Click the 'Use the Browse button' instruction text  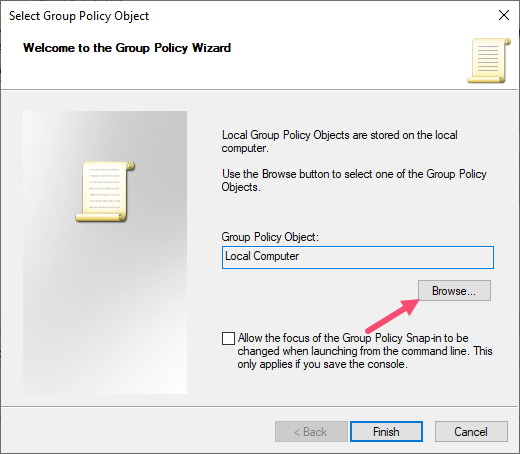point(354,180)
